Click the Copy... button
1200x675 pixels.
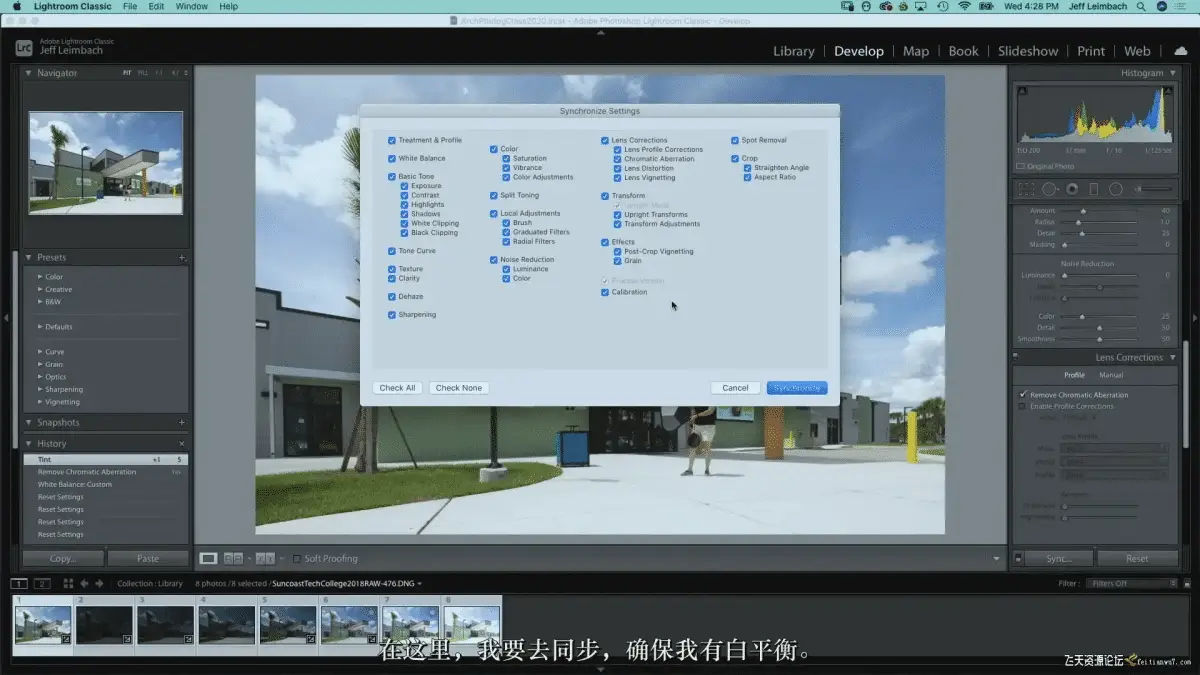pyautogui.click(x=63, y=559)
